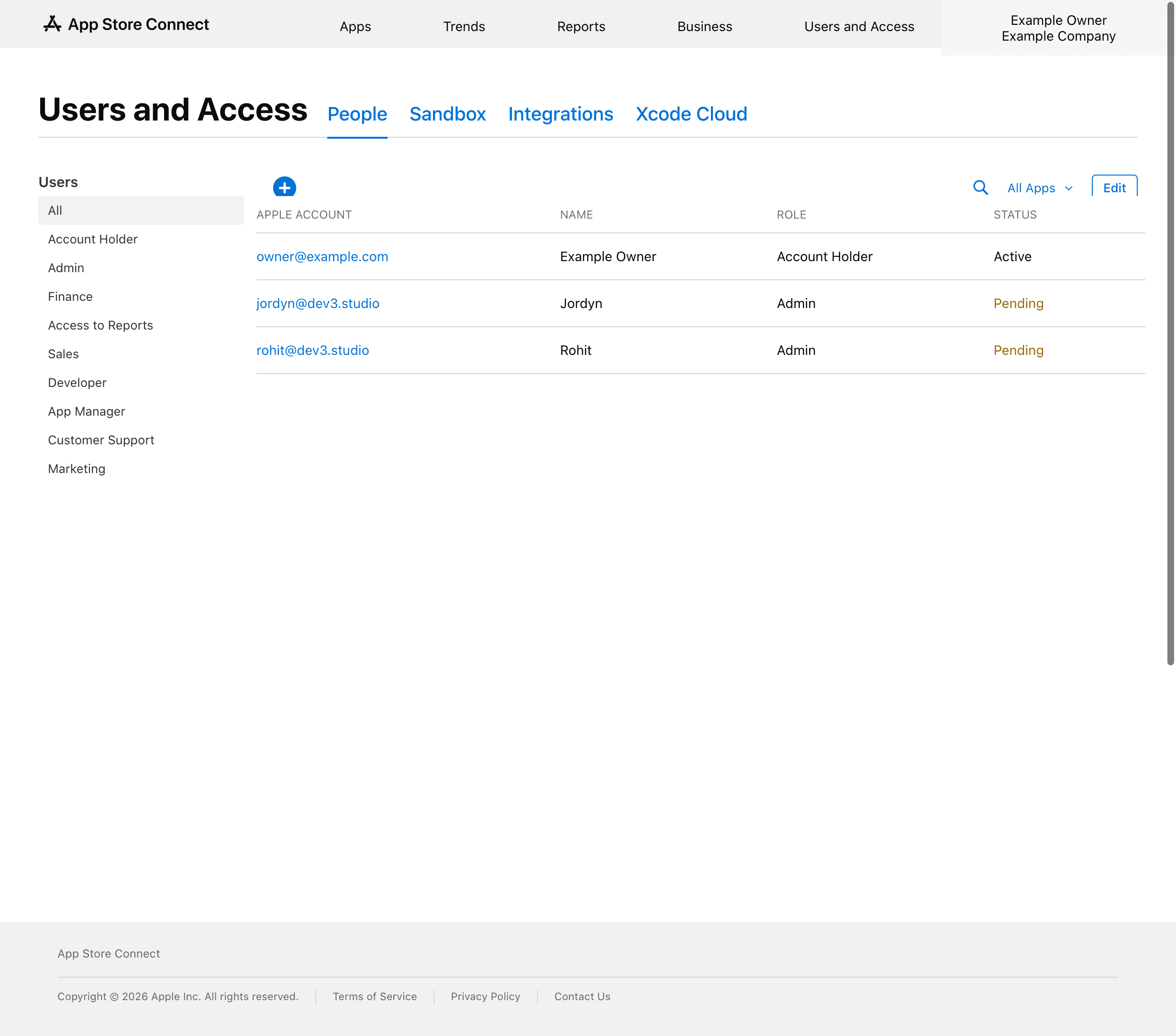Open the Privacy Policy footer link

[486, 996]
